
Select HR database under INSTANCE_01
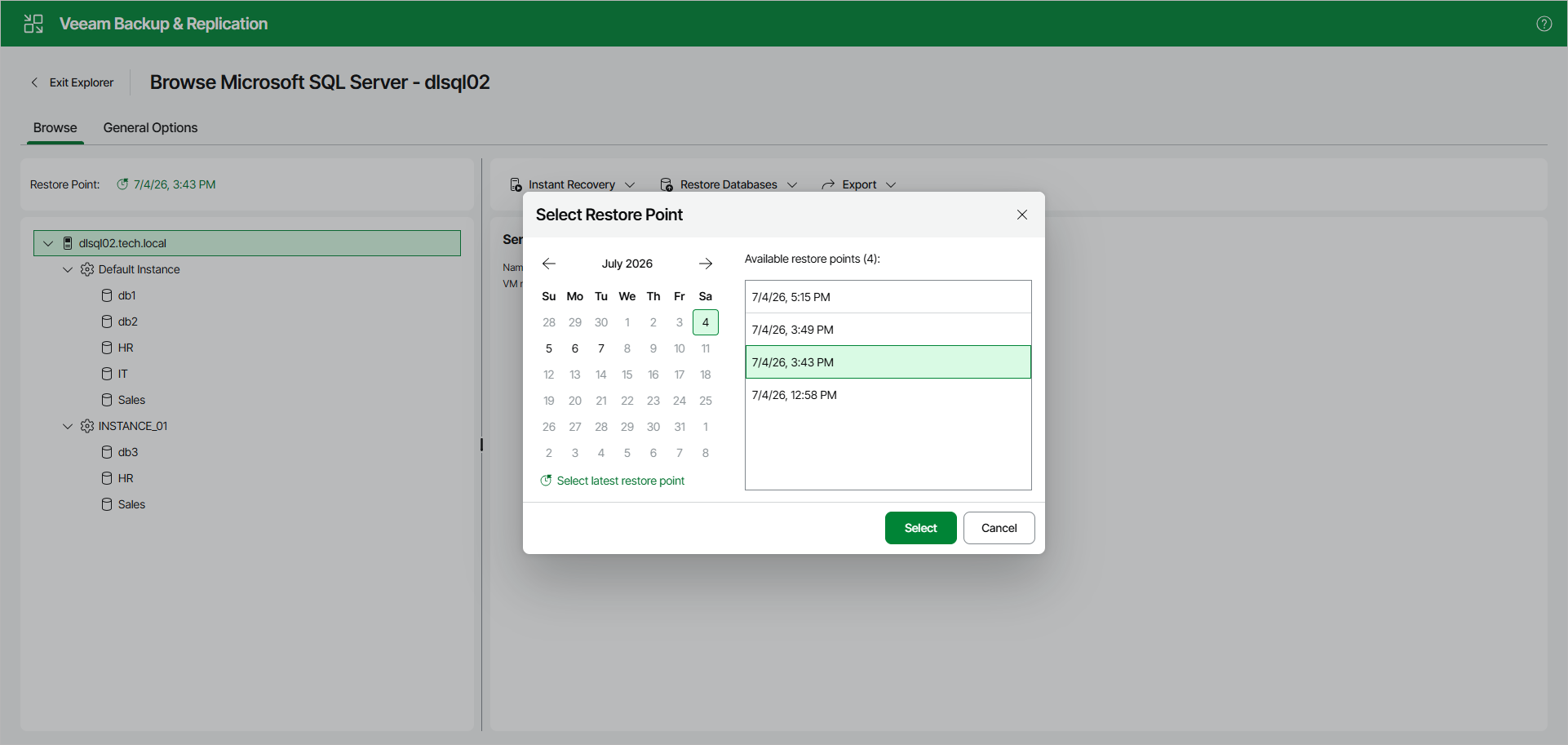tap(126, 478)
